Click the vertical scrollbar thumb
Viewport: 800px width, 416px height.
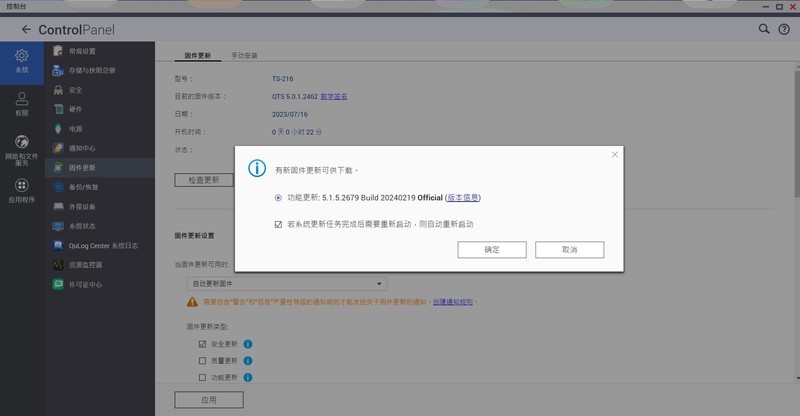point(797,133)
